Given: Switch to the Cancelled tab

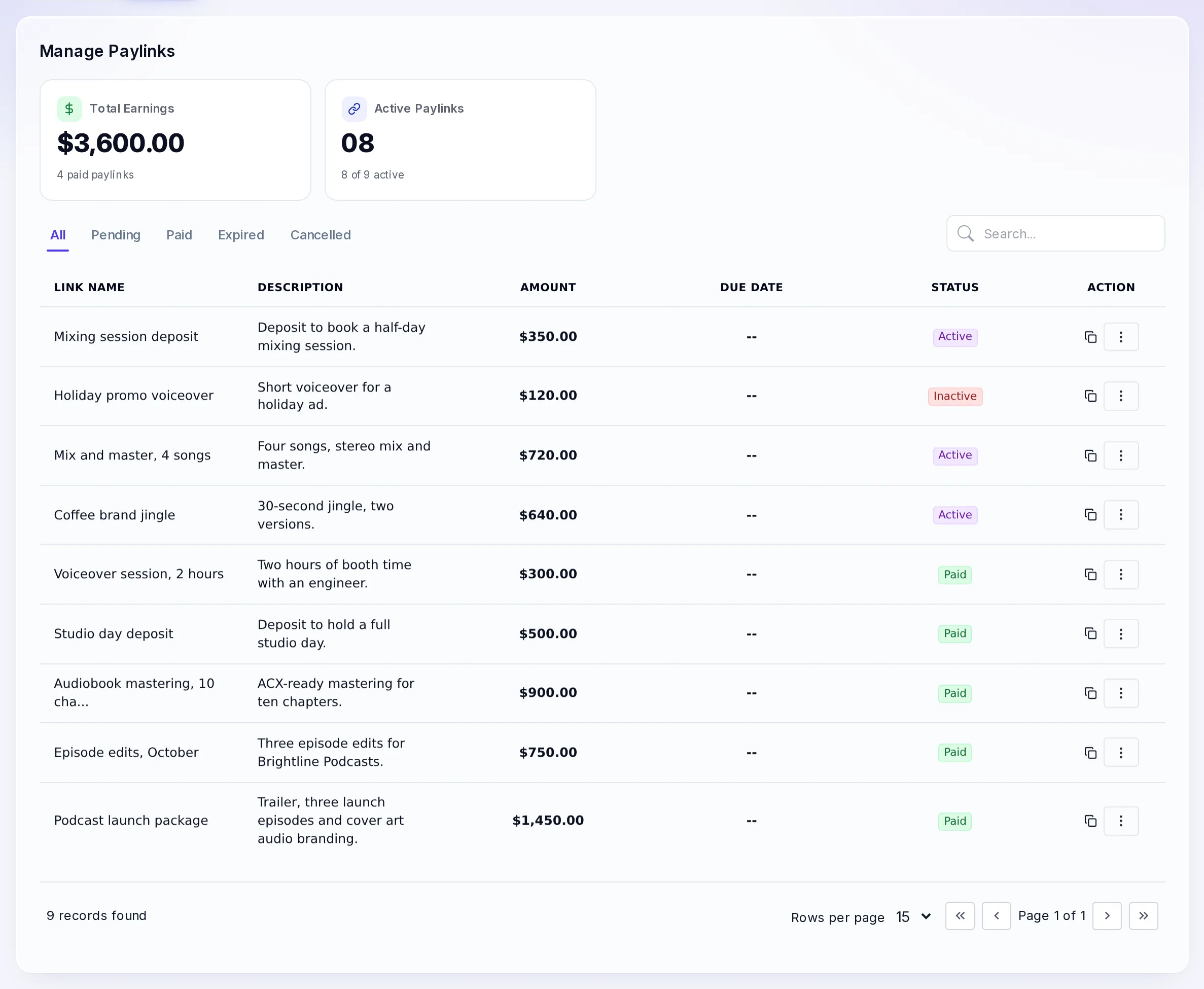Looking at the screenshot, I should pos(321,235).
